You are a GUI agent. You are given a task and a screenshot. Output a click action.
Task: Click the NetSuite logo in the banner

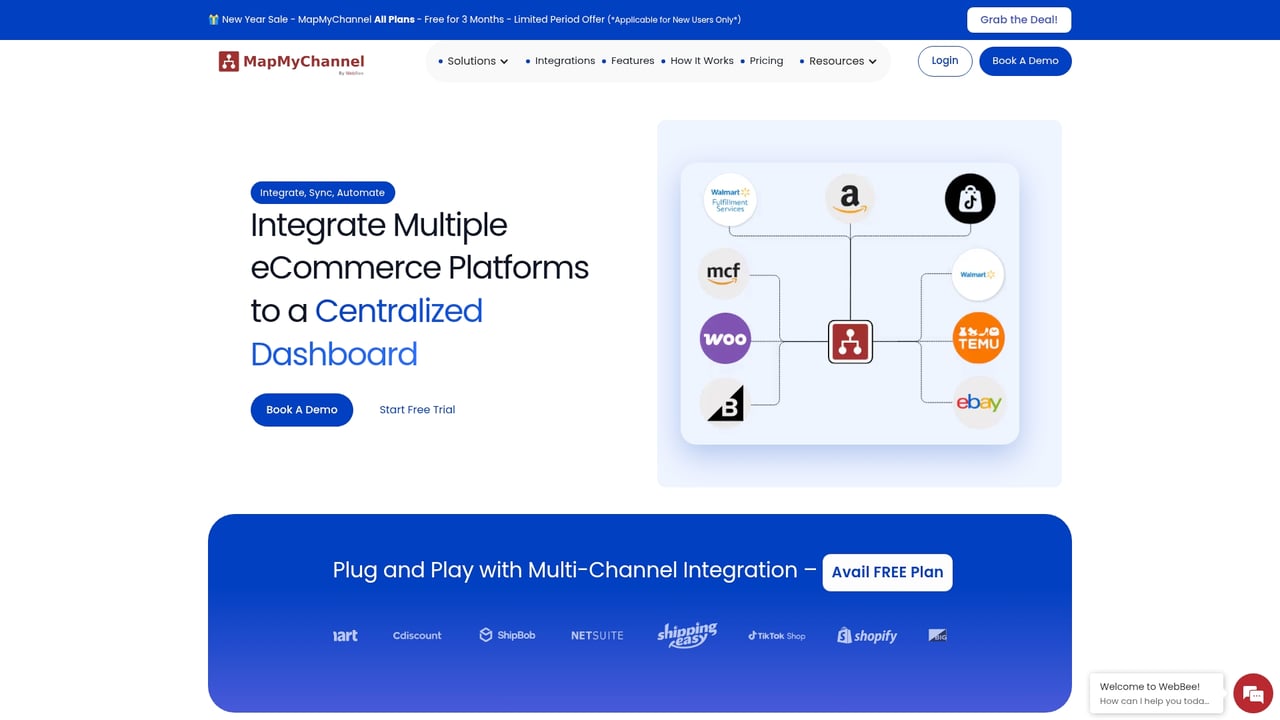click(596, 635)
